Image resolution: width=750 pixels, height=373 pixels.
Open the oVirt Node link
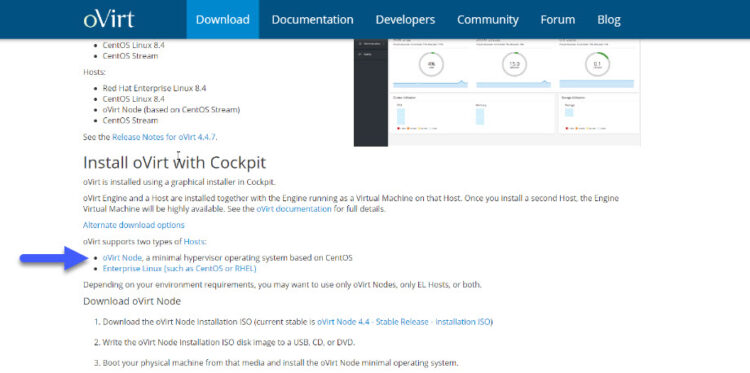coord(122,258)
